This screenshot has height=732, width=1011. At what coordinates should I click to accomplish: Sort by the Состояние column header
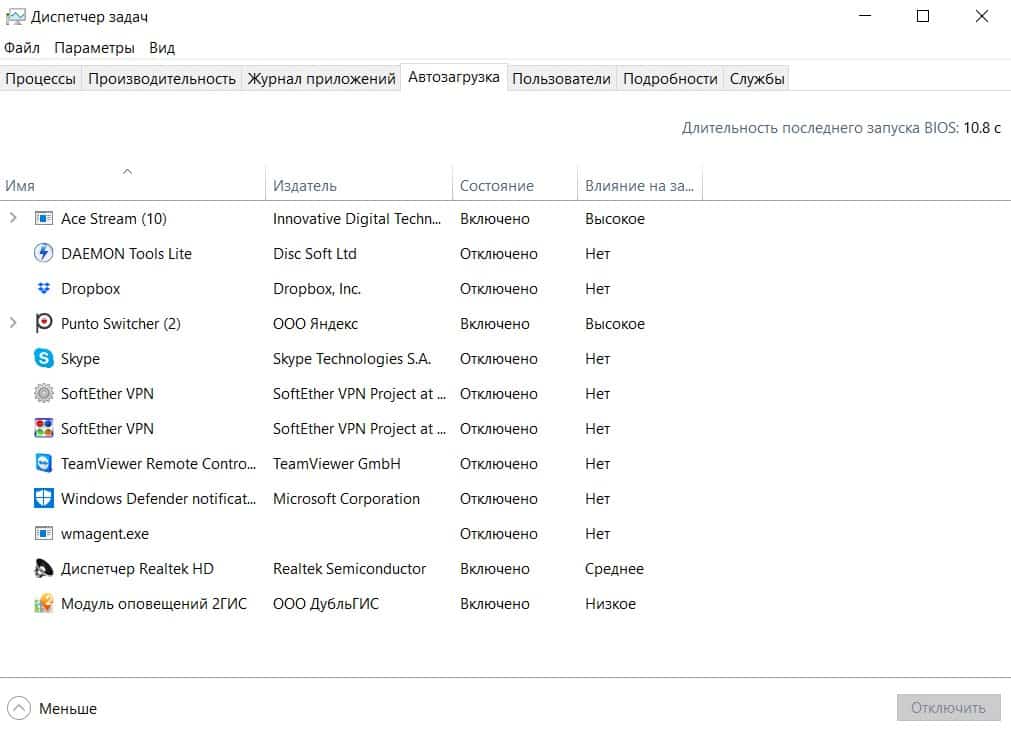(497, 186)
